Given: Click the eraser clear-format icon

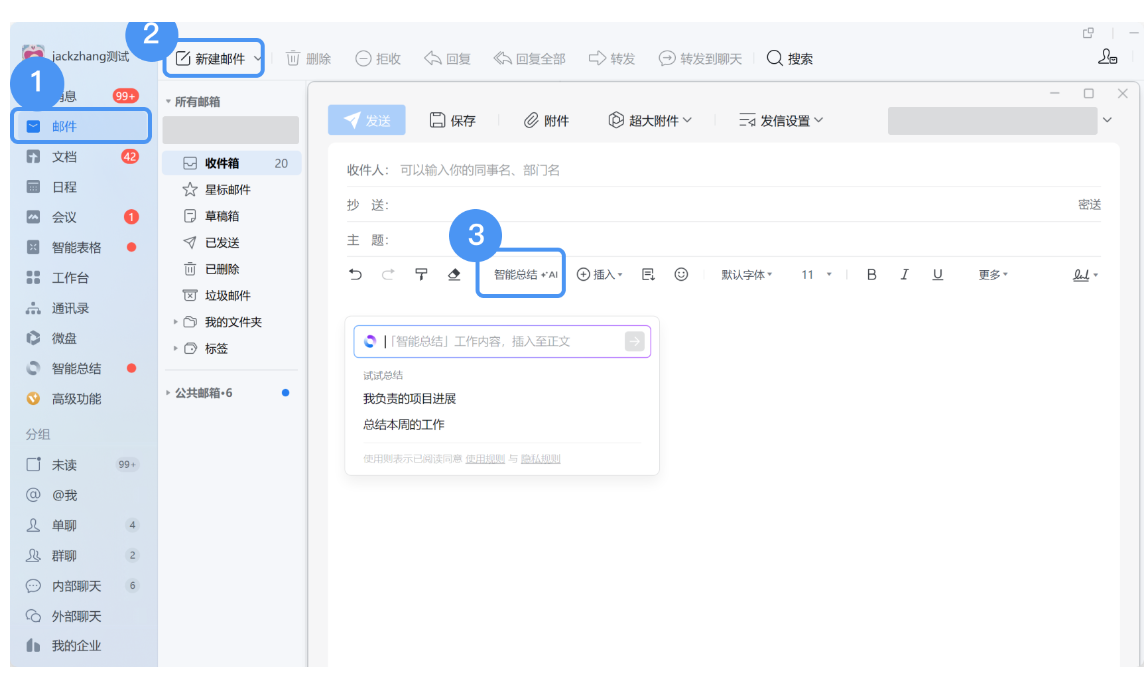Looking at the screenshot, I should click(x=454, y=274).
